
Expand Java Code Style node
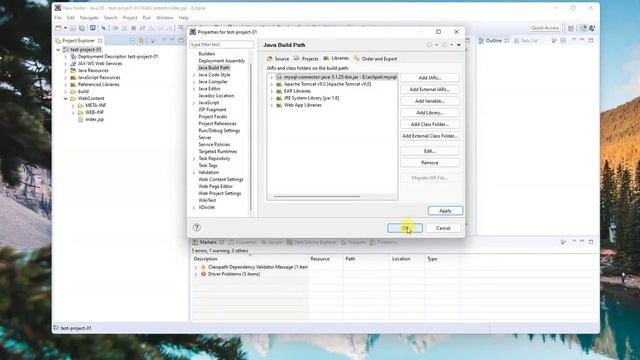click(x=194, y=75)
